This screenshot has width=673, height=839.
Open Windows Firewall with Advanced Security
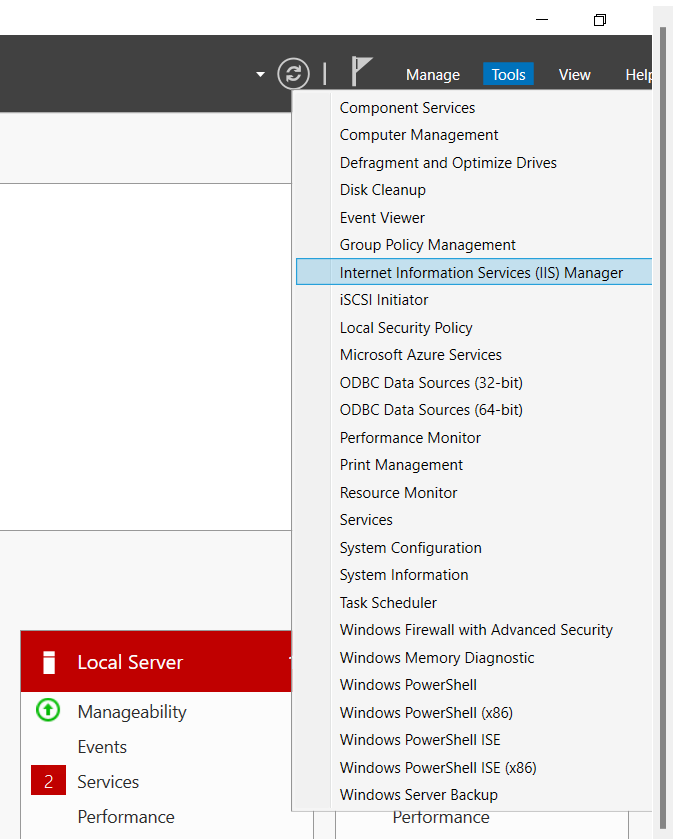coord(474,630)
